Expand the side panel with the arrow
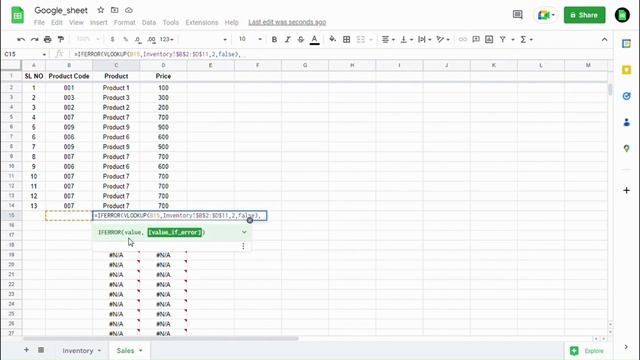 click(626, 347)
